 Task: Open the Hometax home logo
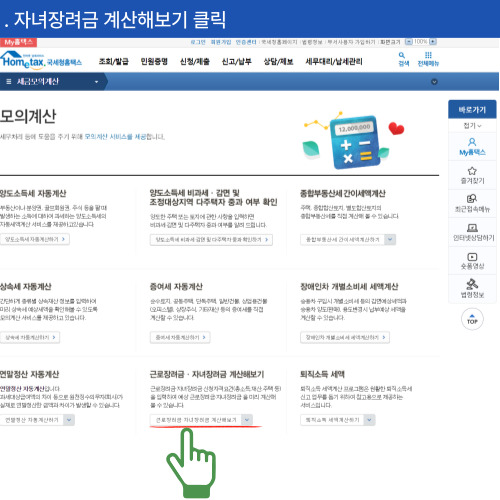click(41, 61)
